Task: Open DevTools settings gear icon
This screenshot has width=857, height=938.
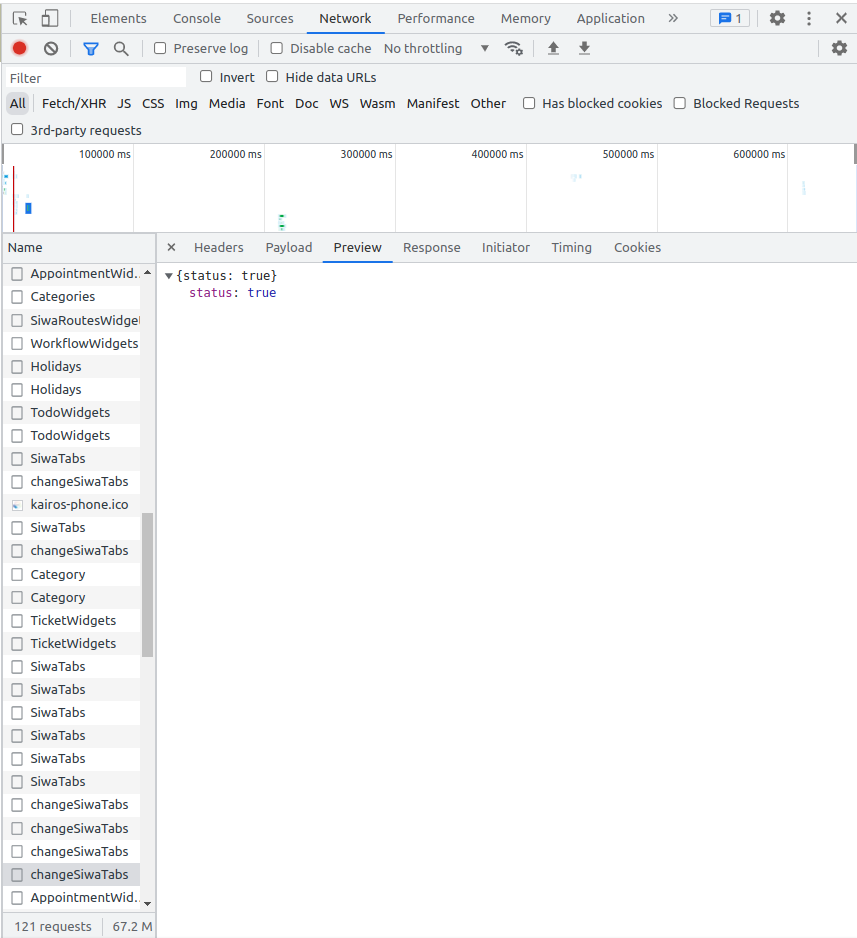Action: coord(777,18)
